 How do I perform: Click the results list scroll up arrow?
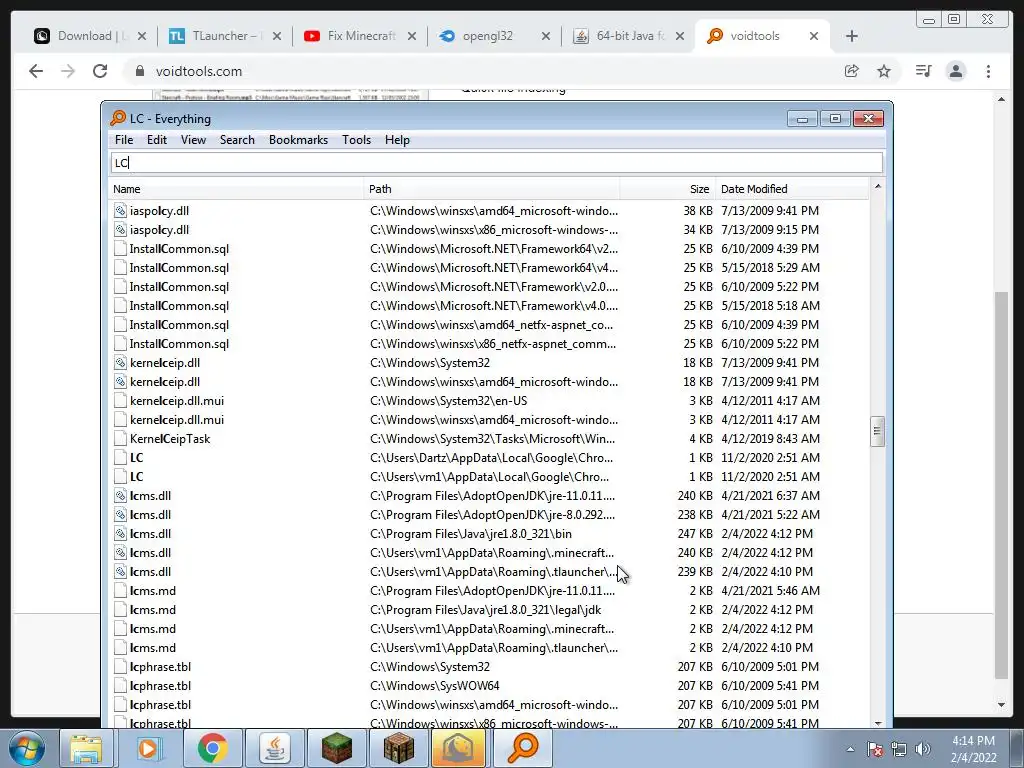[x=877, y=187]
